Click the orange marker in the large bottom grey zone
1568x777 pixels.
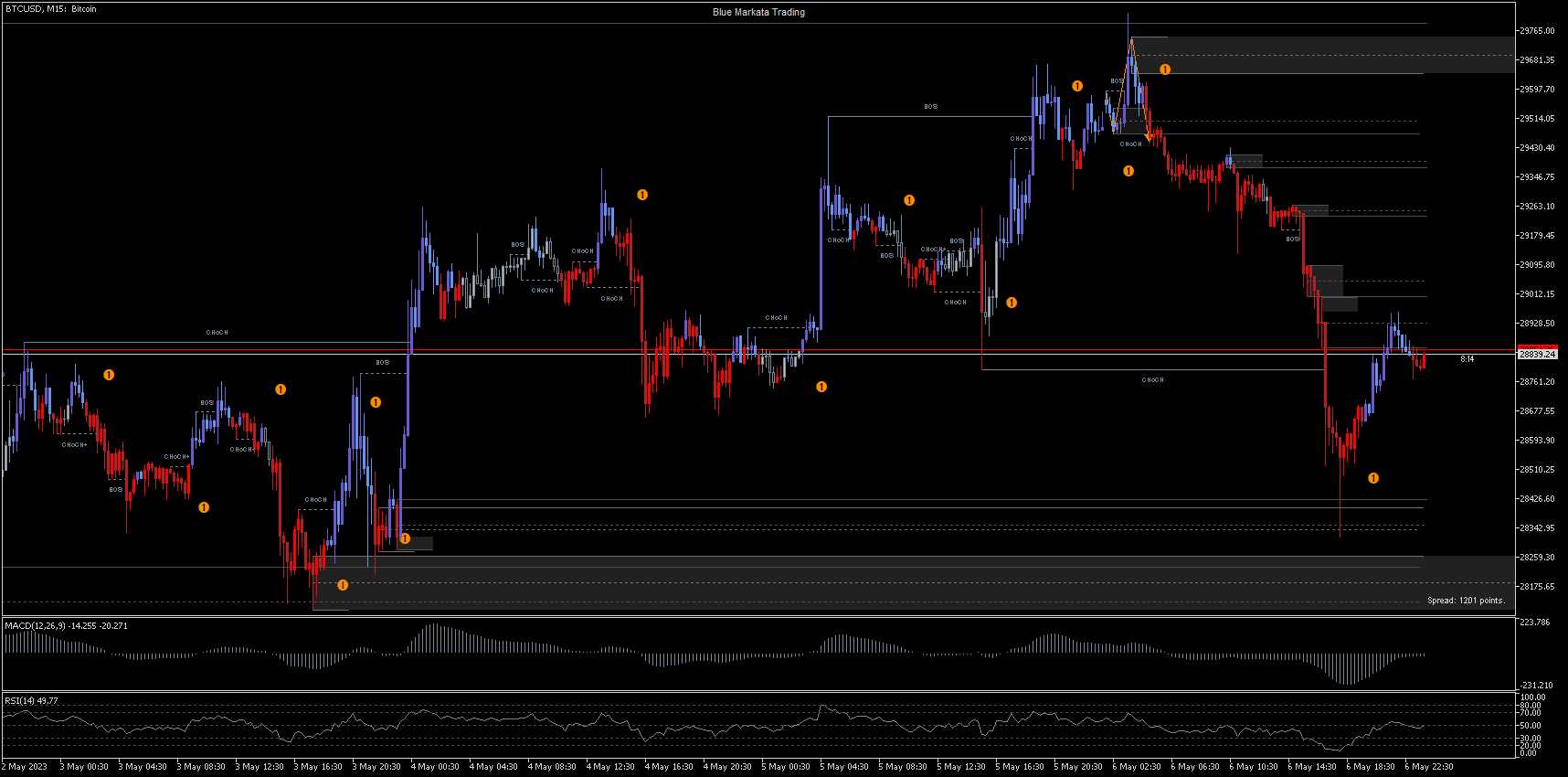coord(343,585)
